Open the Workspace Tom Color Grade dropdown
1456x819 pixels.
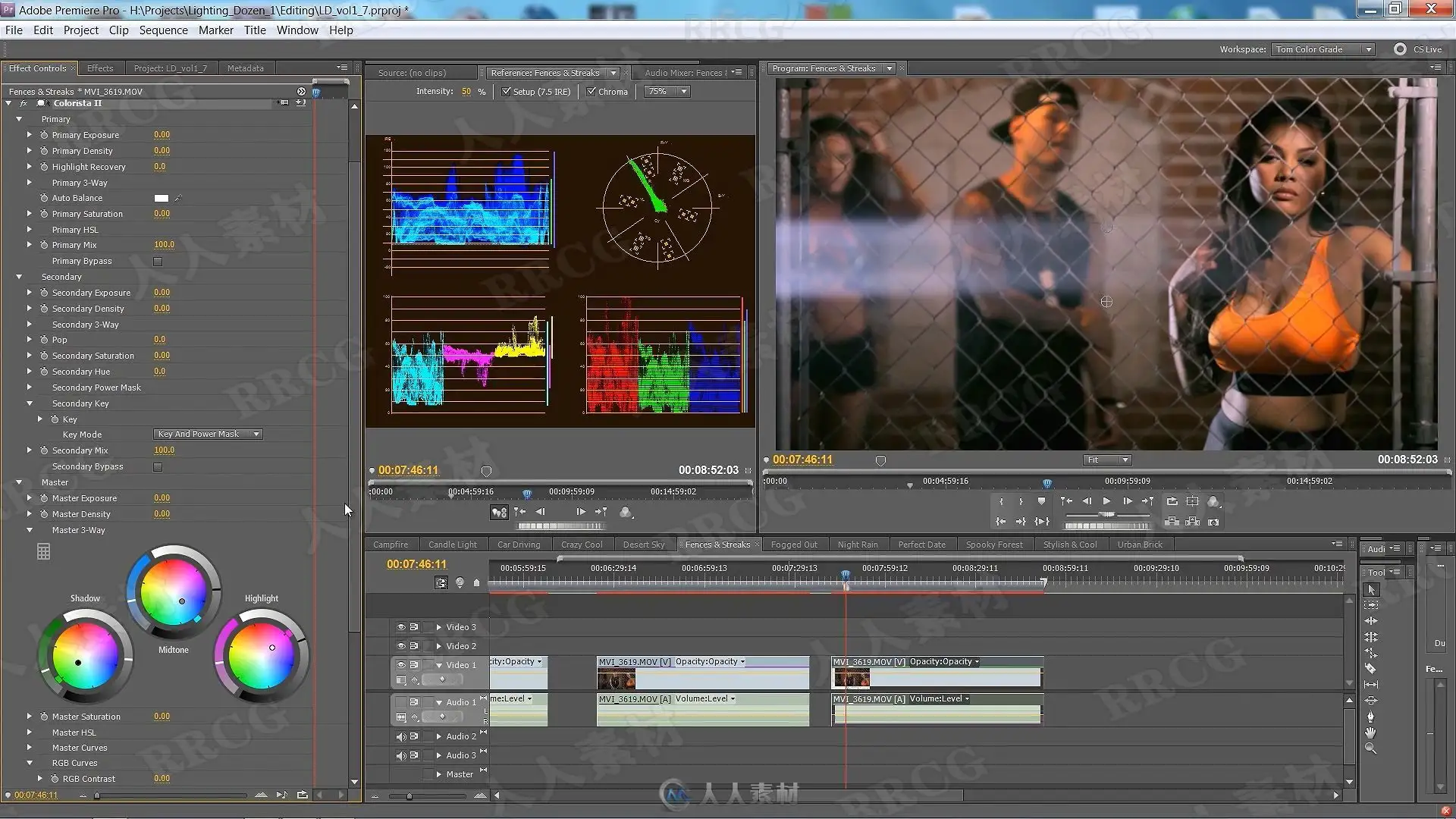(1323, 49)
